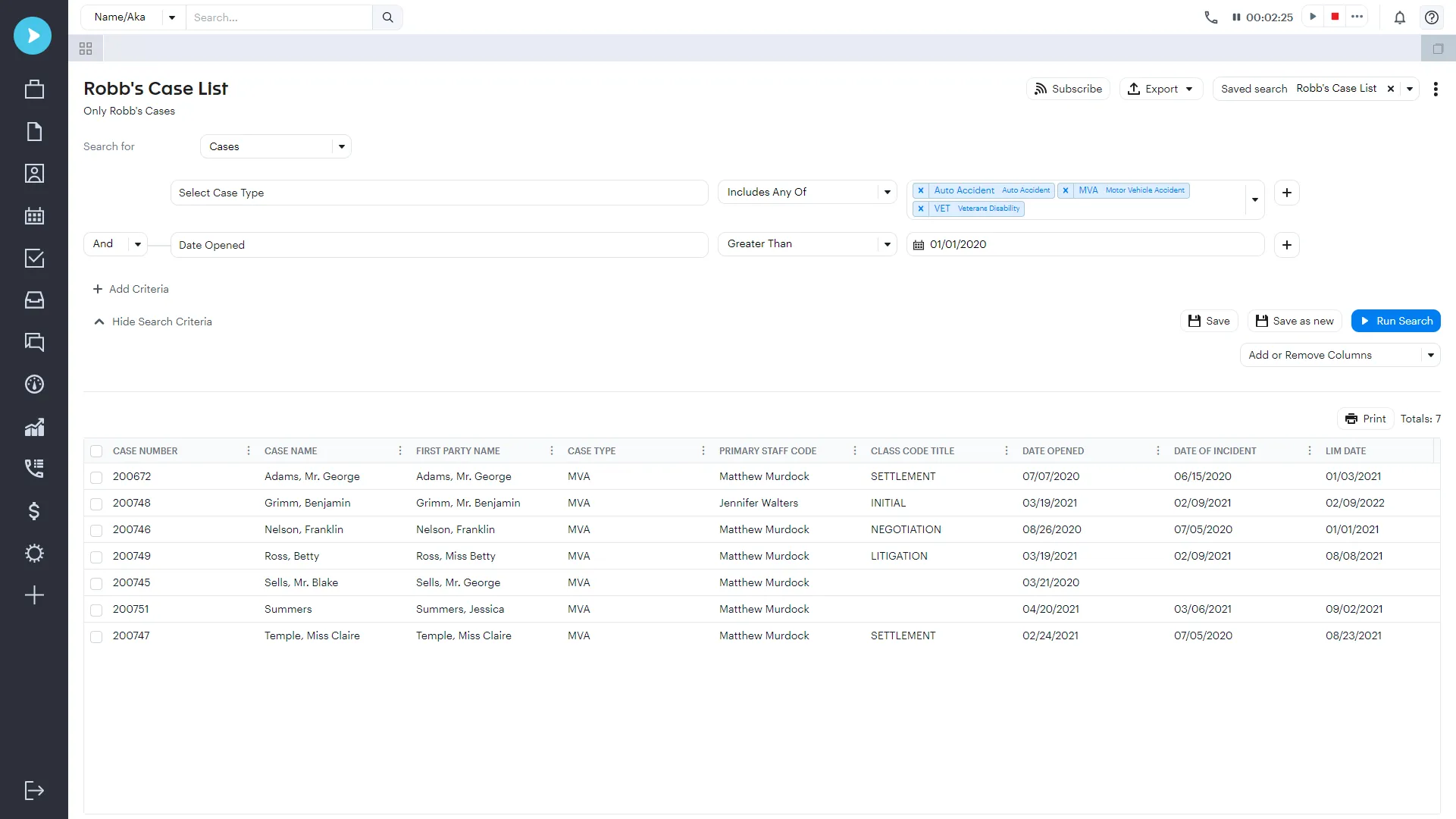This screenshot has height=819, width=1456.
Task: Click the Run Search button
Action: [x=1395, y=321]
